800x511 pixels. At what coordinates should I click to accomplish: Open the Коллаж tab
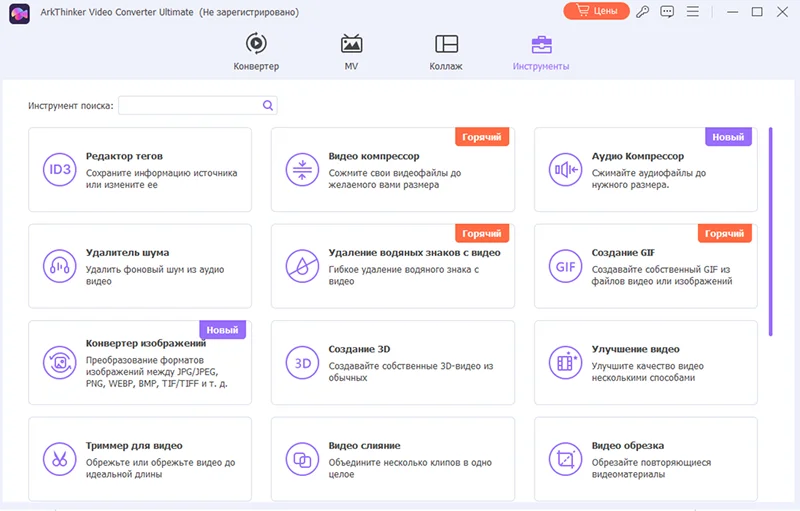tap(446, 52)
